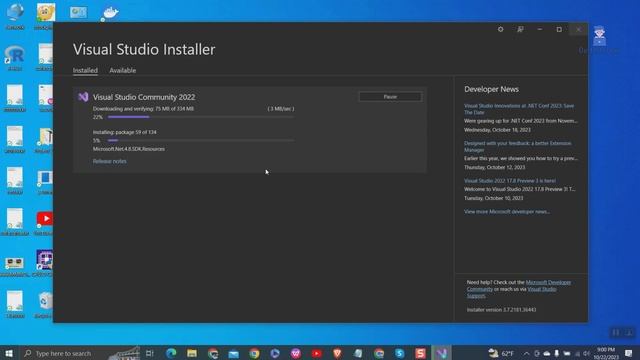640x360 pixels.
Task: Click the 'Wednesday, October 18, 2023' date text
Action: click(497, 130)
